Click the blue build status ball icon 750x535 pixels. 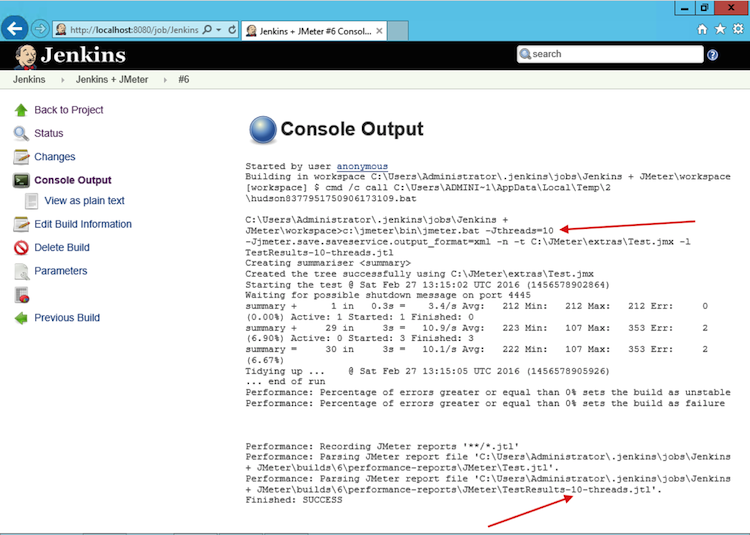pos(263,130)
